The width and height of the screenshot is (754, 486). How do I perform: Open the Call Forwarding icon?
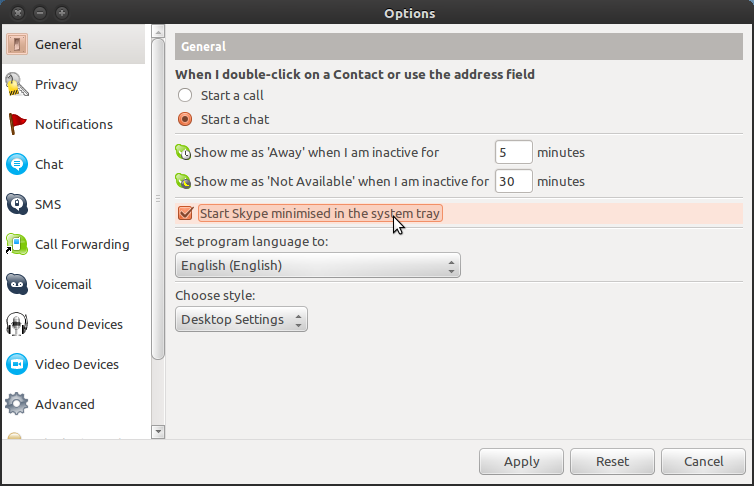point(17,245)
